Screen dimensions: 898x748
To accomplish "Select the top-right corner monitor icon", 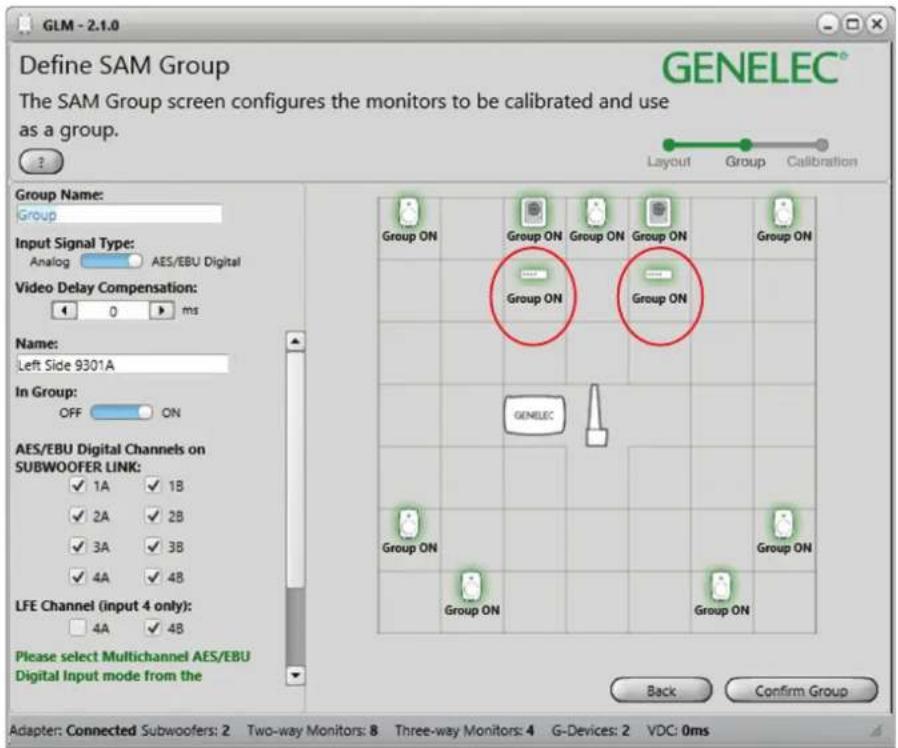I will click(x=783, y=212).
